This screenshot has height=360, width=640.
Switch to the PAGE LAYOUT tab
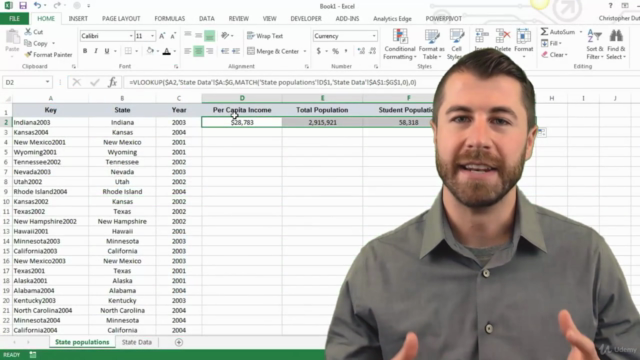click(x=121, y=19)
